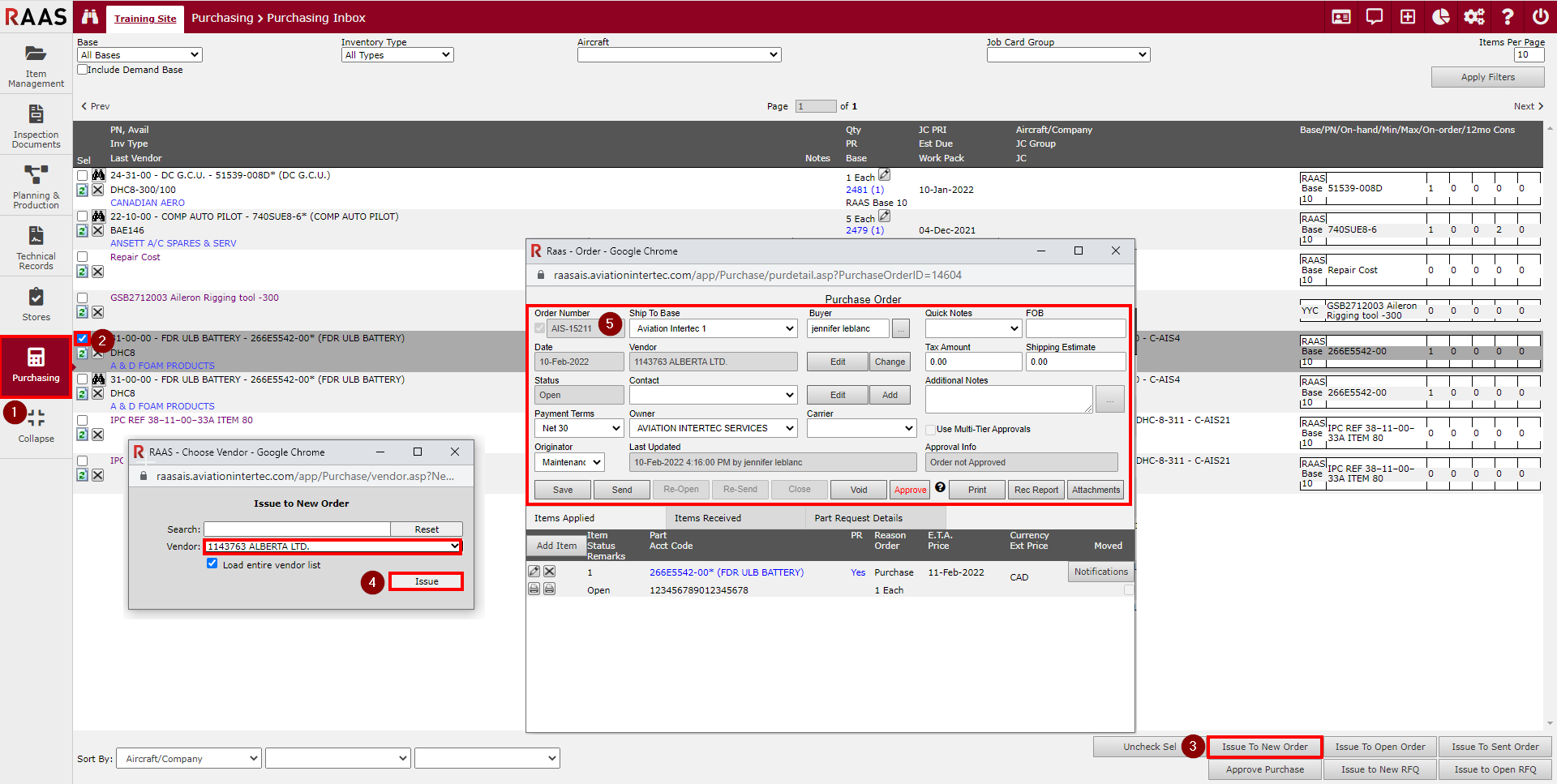Viewport: 1557px width, 784px height.
Task: Expand the Payment Terms Net 30 dropdown
Action: [x=578, y=428]
